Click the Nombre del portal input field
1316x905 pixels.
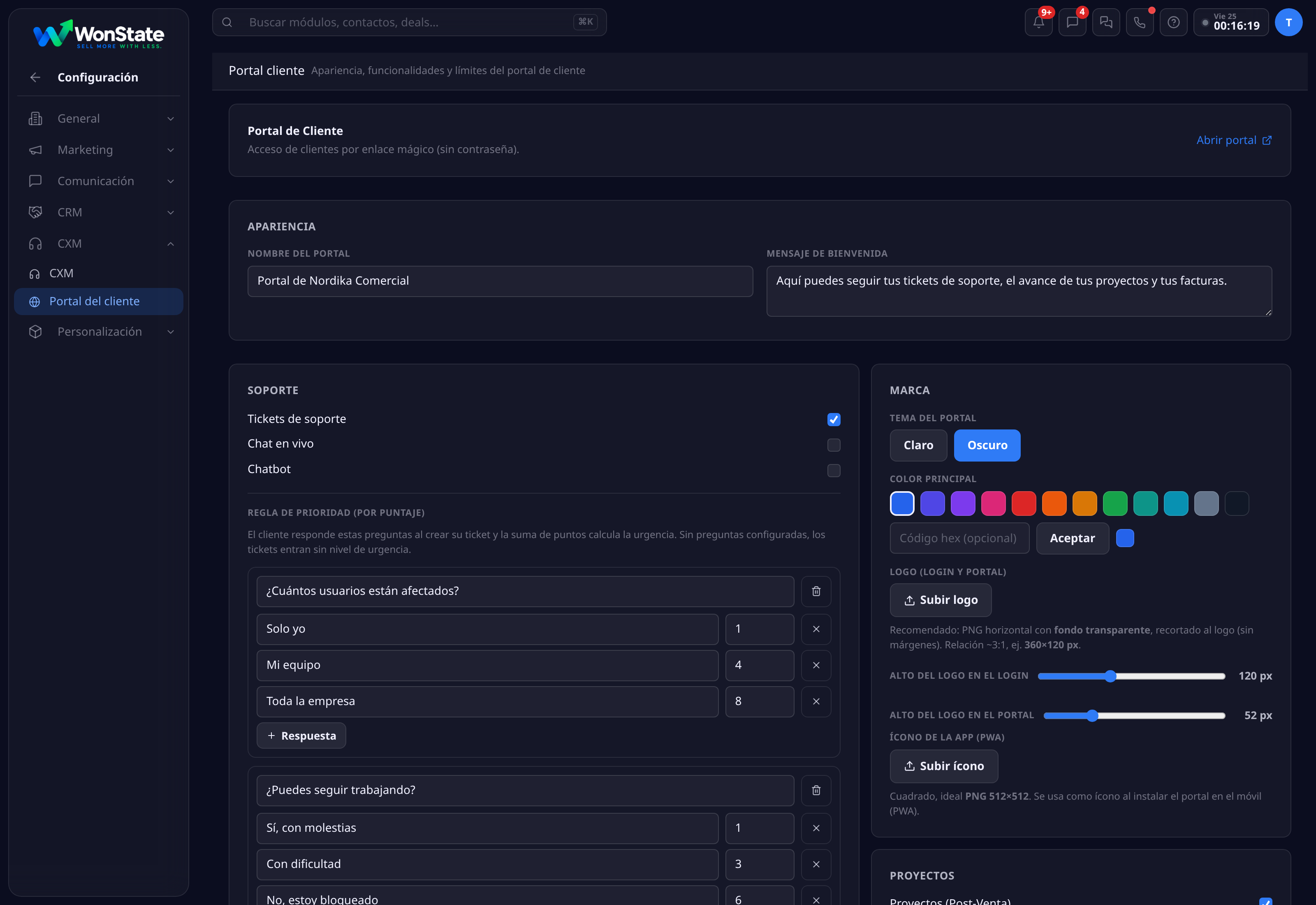click(500, 281)
